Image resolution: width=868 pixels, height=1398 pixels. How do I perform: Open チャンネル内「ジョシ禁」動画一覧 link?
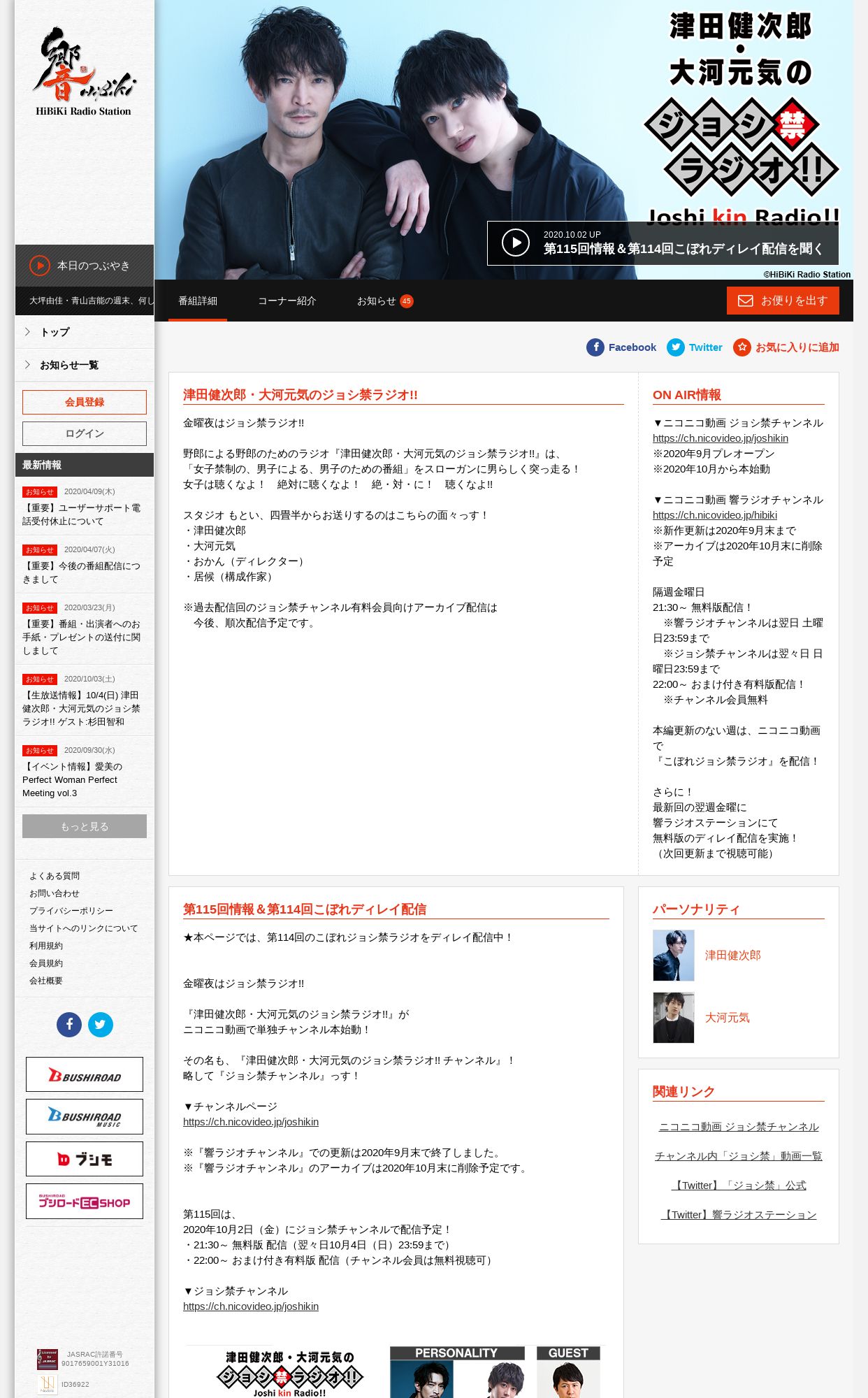pos(739,1156)
